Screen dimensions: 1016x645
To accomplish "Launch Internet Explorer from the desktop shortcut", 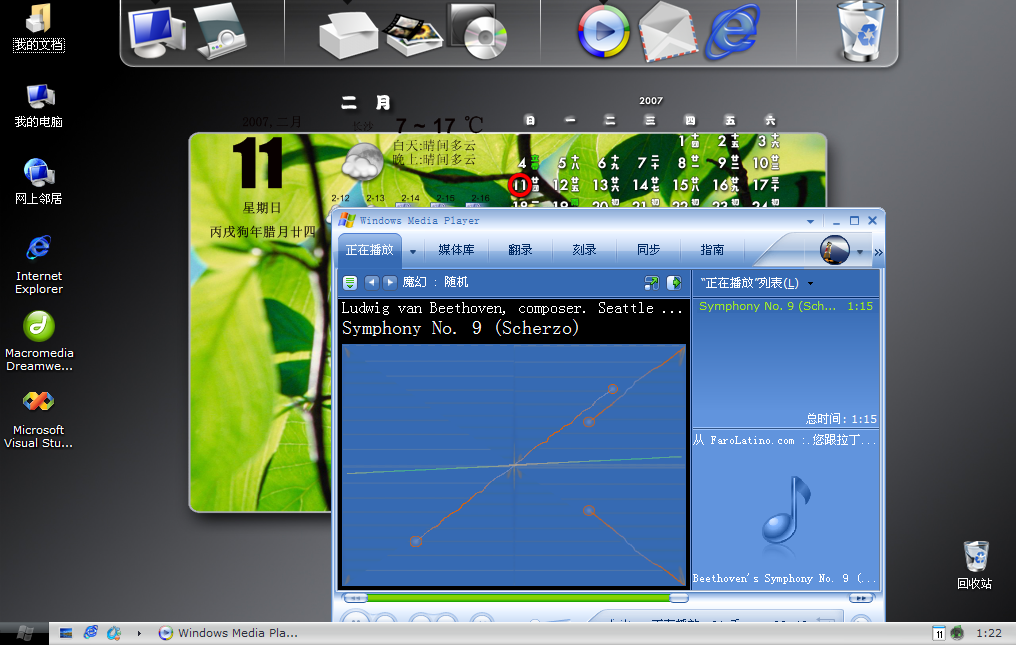I will coord(39,265).
